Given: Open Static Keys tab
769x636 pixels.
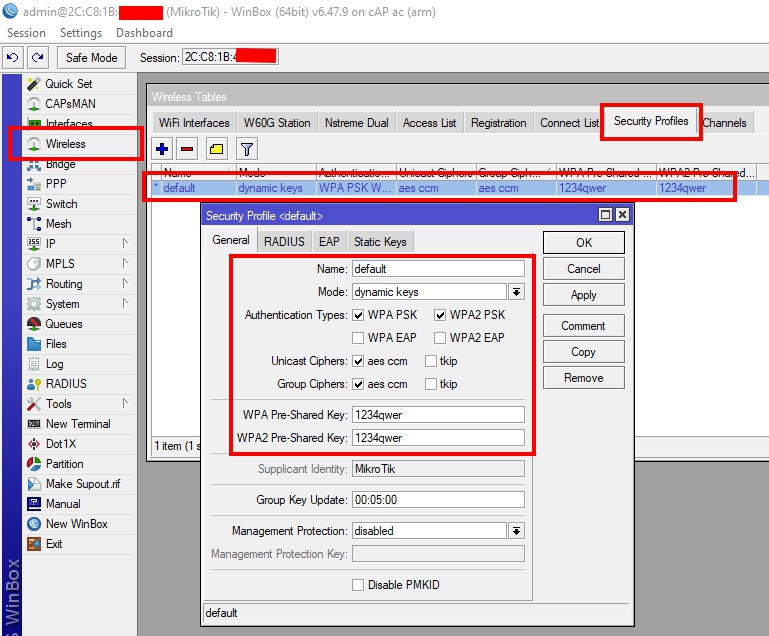Looking at the screenshot, I should coord(380,242).
